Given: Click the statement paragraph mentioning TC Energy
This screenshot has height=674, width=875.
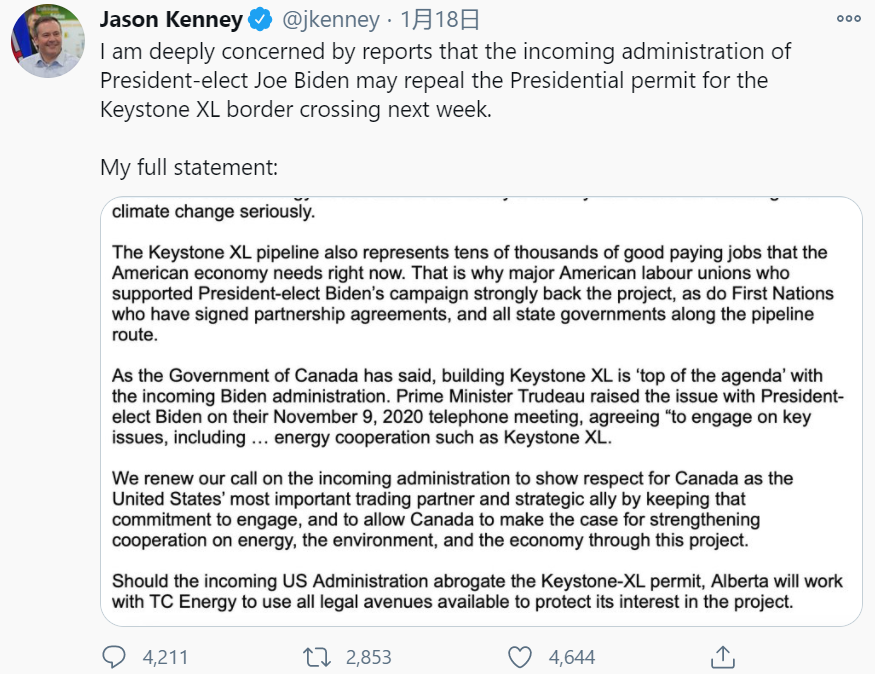Looking at the screenshot, I should tap(477, 591).
